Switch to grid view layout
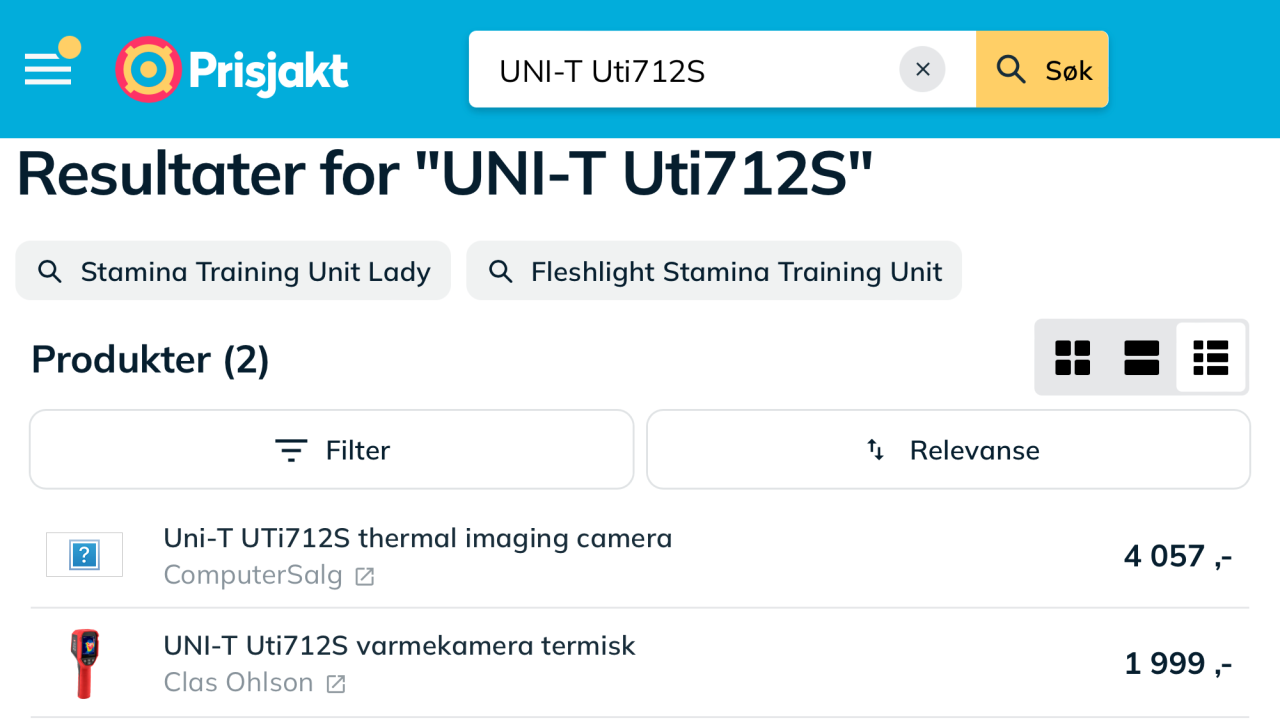Screen dimensions: 1280x720 1072,357
